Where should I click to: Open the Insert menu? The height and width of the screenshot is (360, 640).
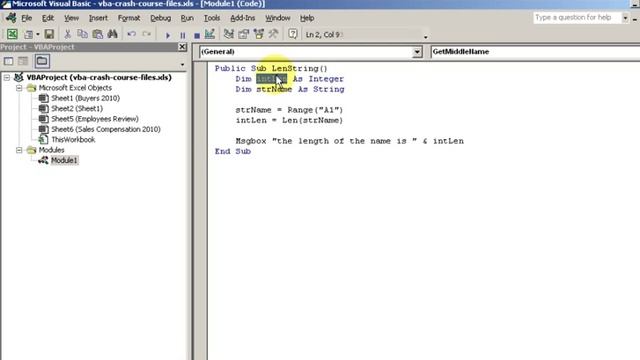tap(98, 18)
